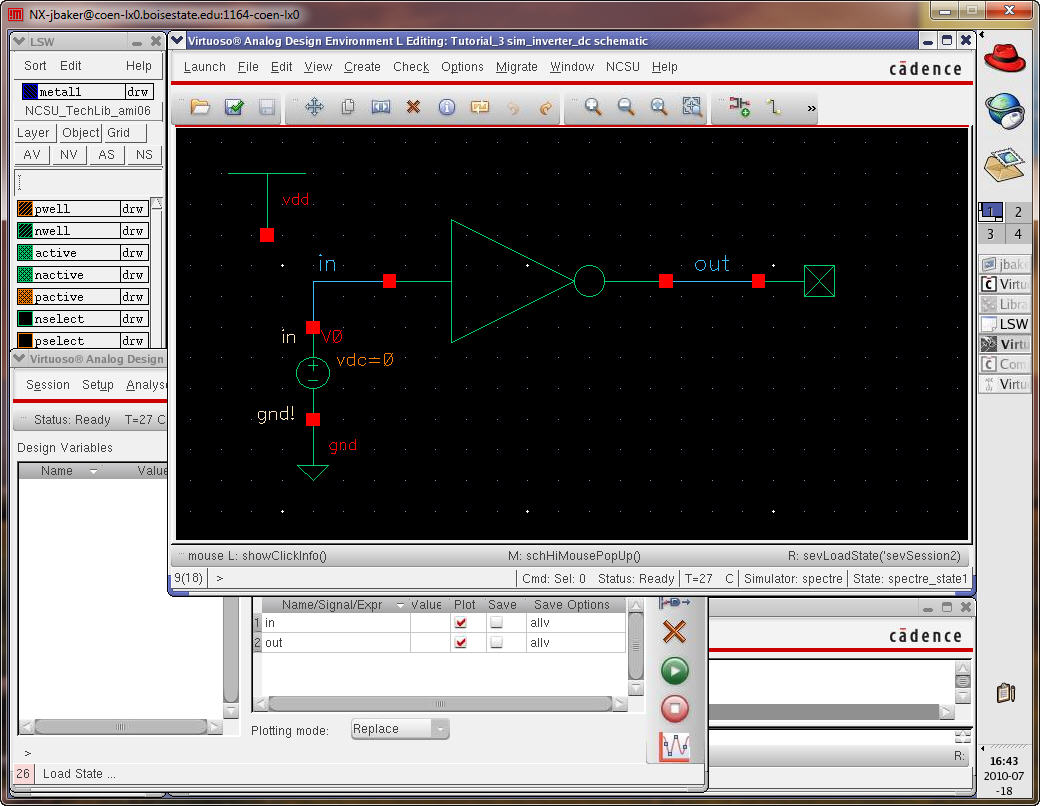Click the Check and Save icon

point(234,107)
